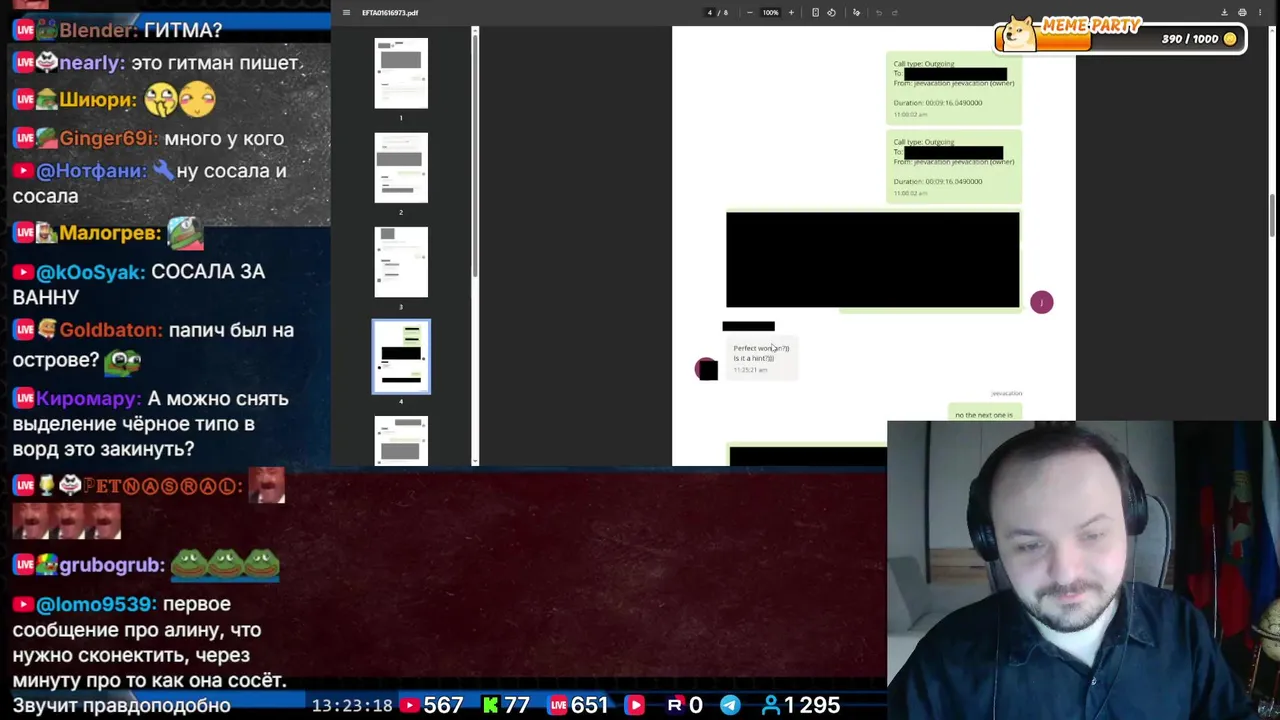The image size is (1280, 720).
Task: Click the gold coin icon in Meme Party
Action: point(1230,39)
